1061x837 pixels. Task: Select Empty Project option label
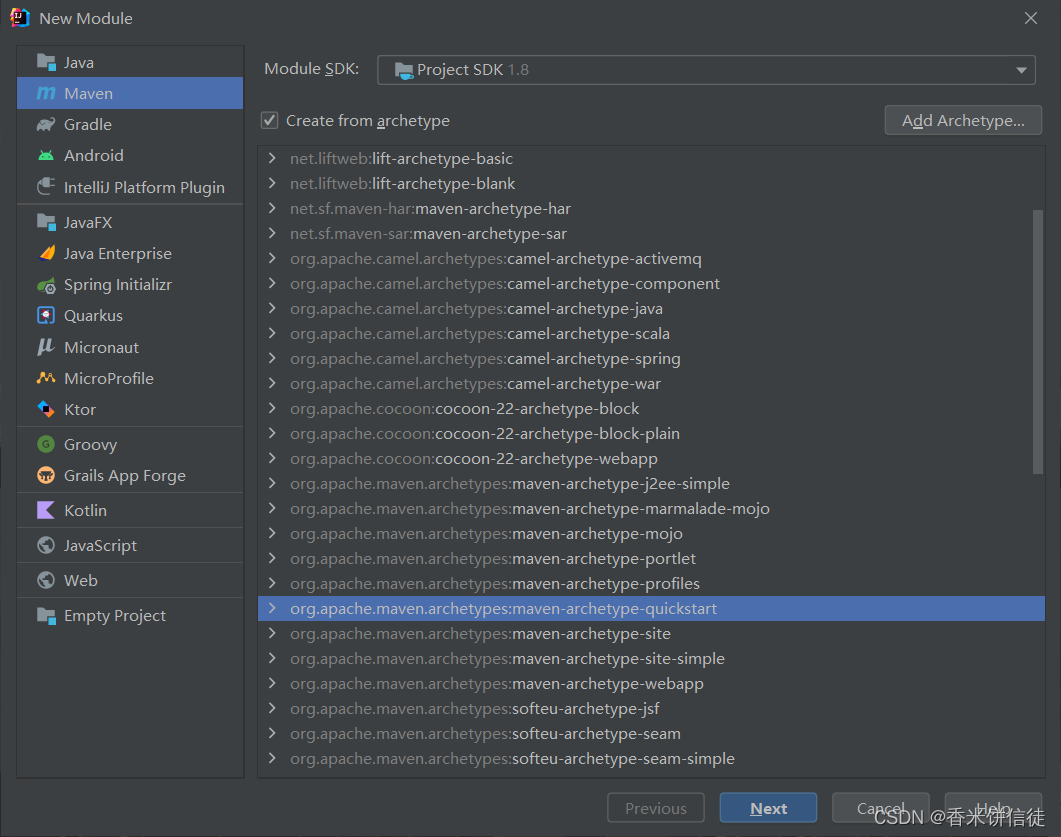pyautogui.click(x=115, y=616)
